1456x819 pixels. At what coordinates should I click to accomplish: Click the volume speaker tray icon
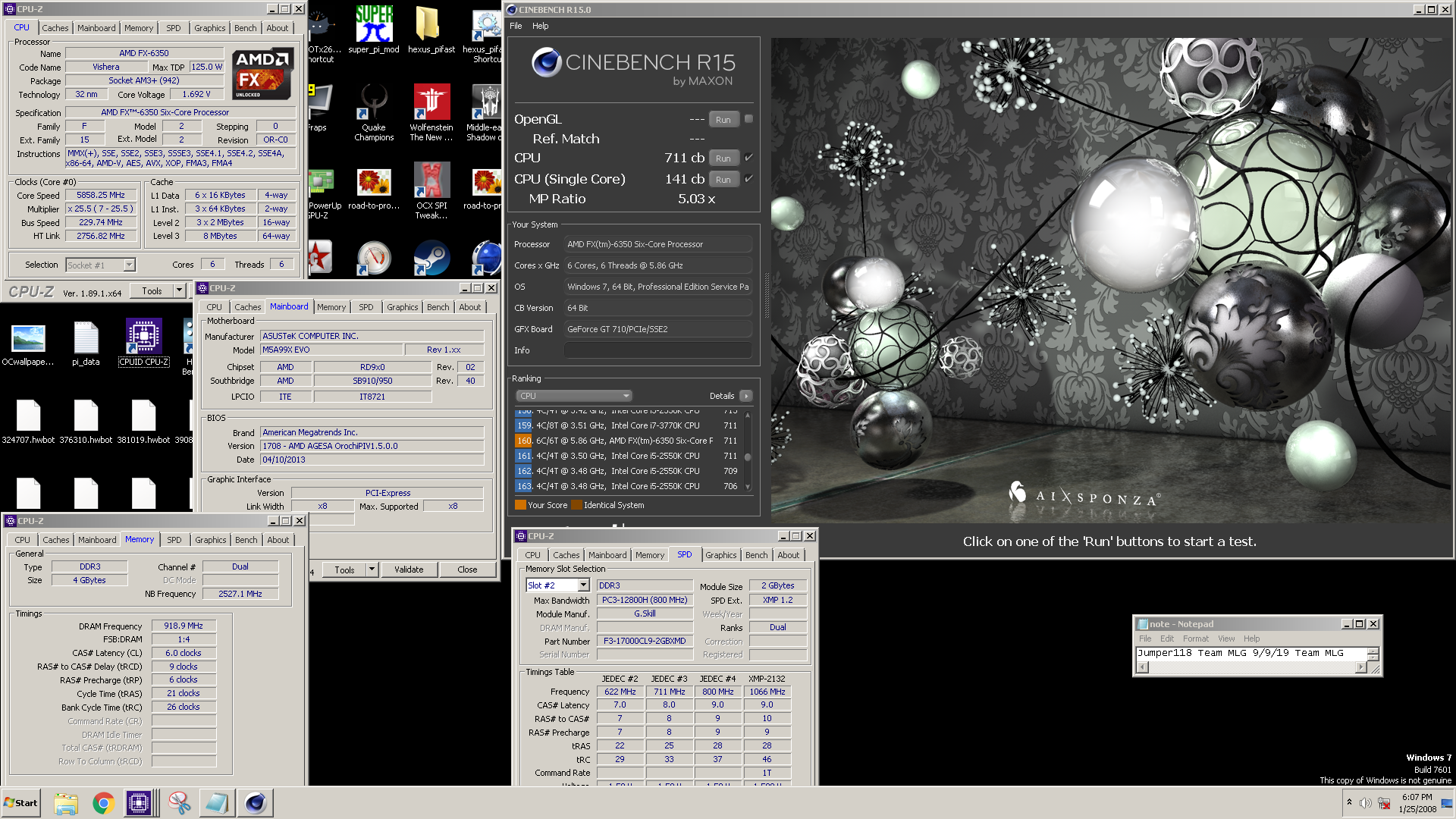1365,803
